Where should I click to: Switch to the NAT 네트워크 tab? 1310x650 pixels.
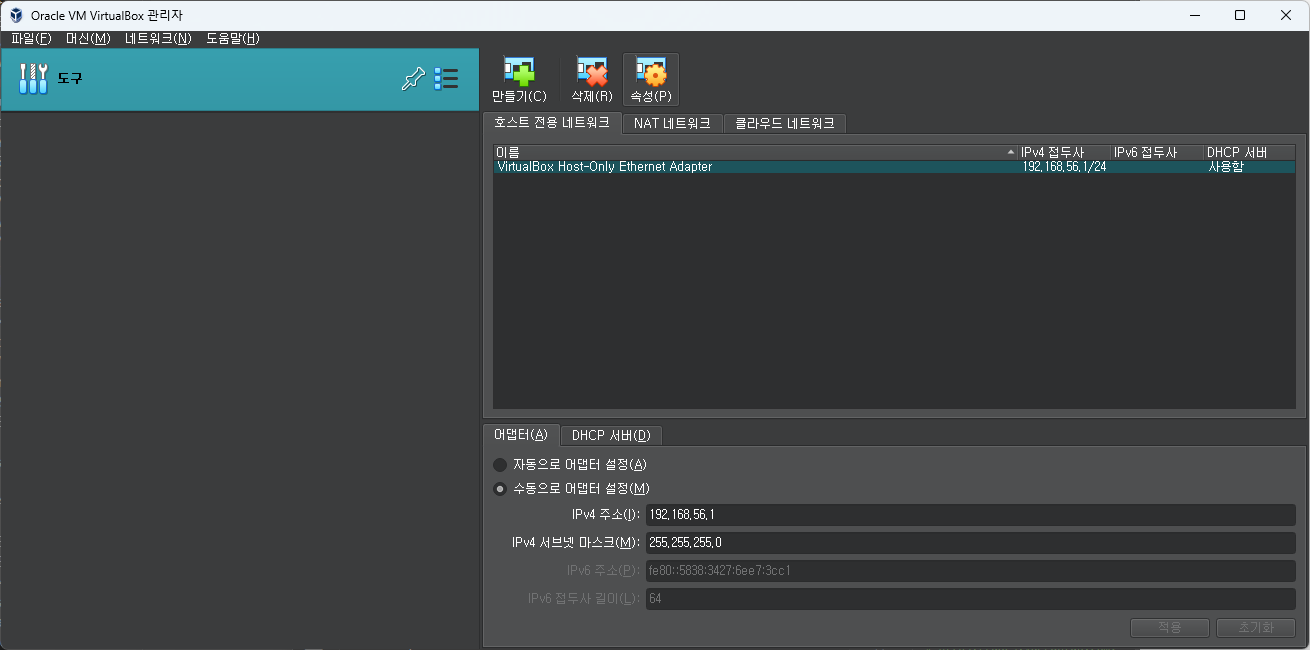click(x=672, y=123)
